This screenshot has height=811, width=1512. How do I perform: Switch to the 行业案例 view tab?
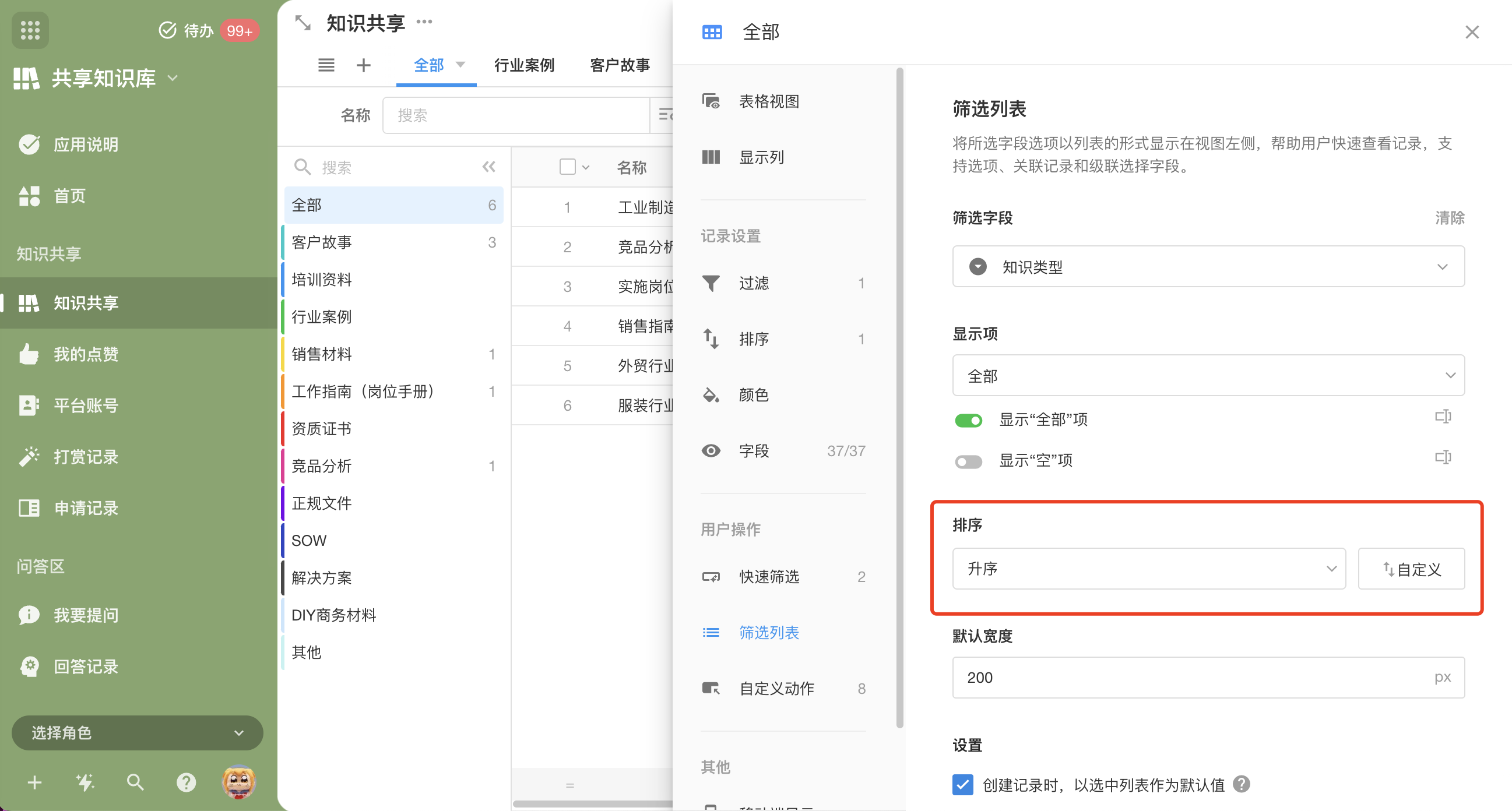(x=524, y=65)
